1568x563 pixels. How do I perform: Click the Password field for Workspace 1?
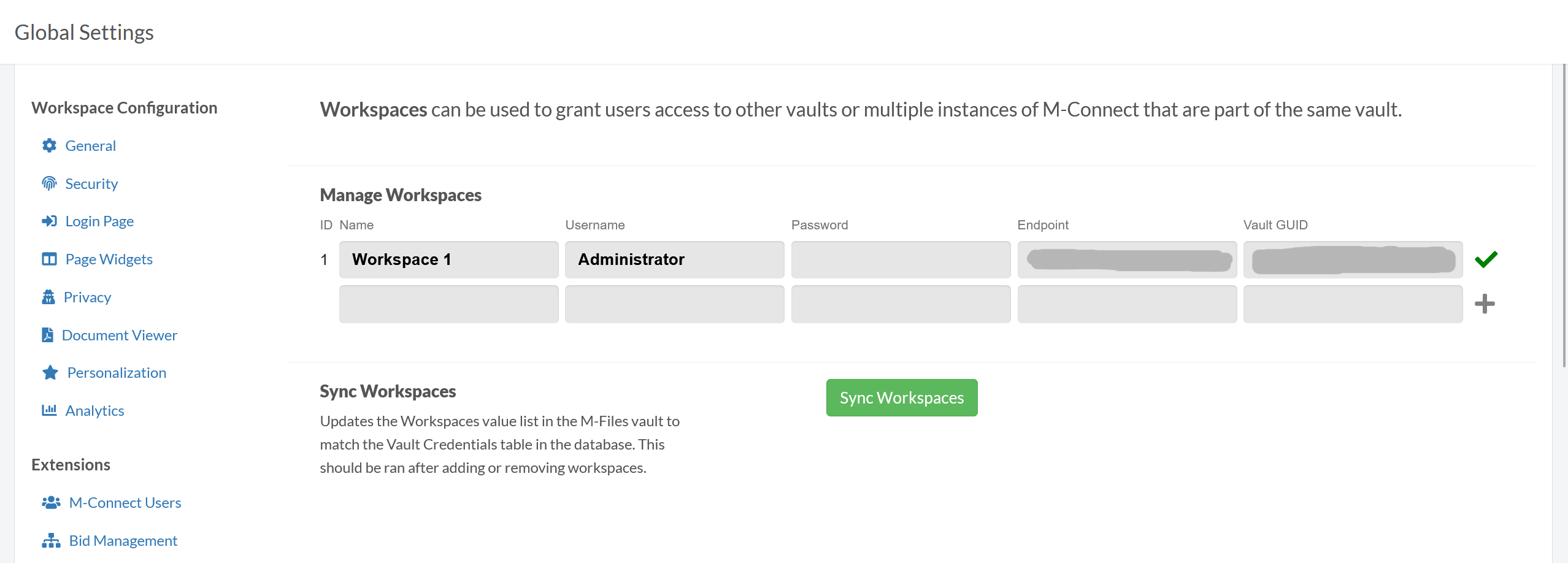tap(901, 259)
